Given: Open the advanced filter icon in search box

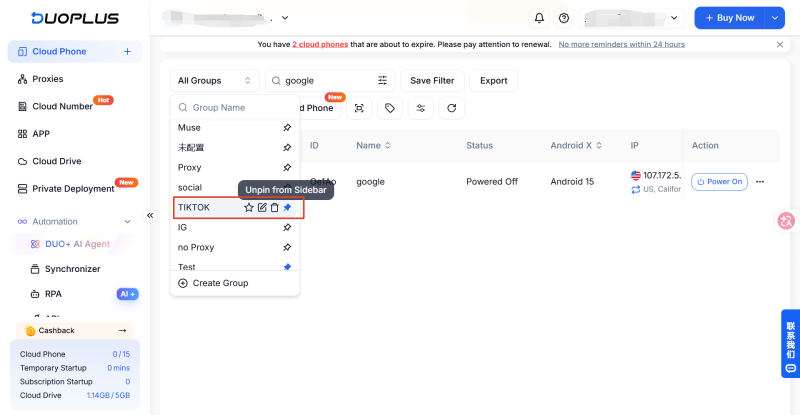Looking at the screenshot, I should click(x=382, y=81).
